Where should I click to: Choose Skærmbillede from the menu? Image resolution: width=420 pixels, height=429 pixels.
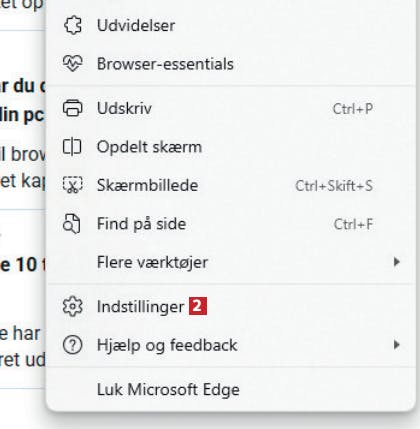[231, 185]
